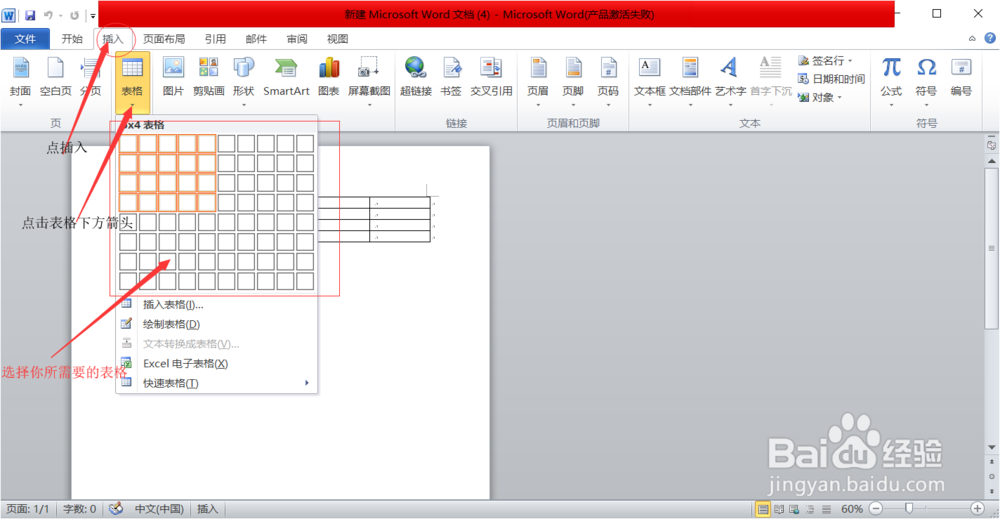Save the document from quick access toolbar
The width and height of the screenshot is (1000, 519).
(x=30, y=15)
